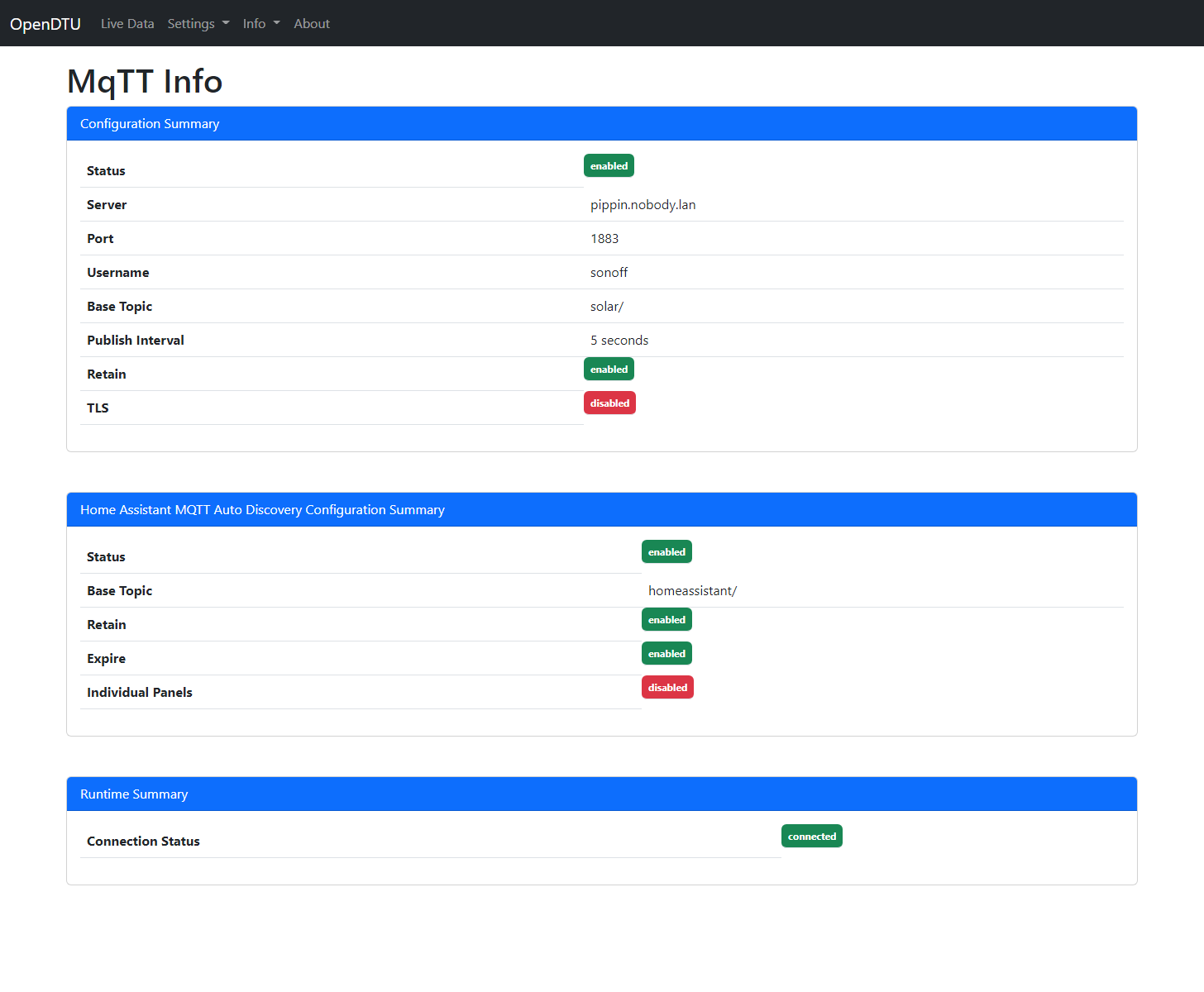Click the username value sonoff
This screenshot has height=992, width=1204.
pos(609,273)
